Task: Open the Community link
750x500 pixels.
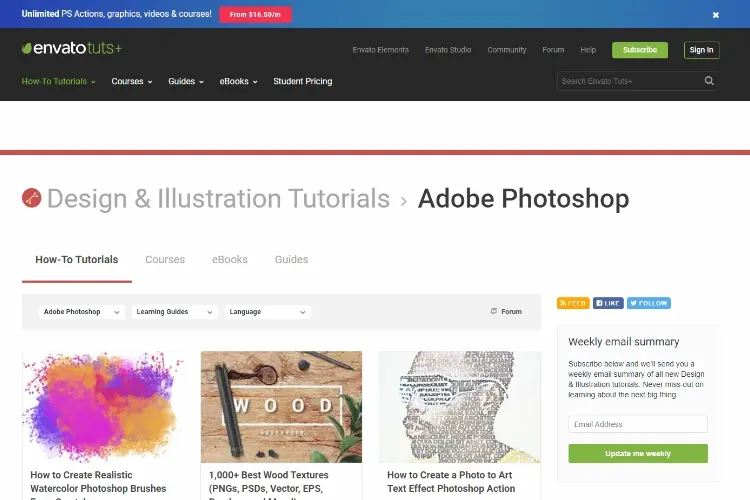Action: click(x=507, y=50)
